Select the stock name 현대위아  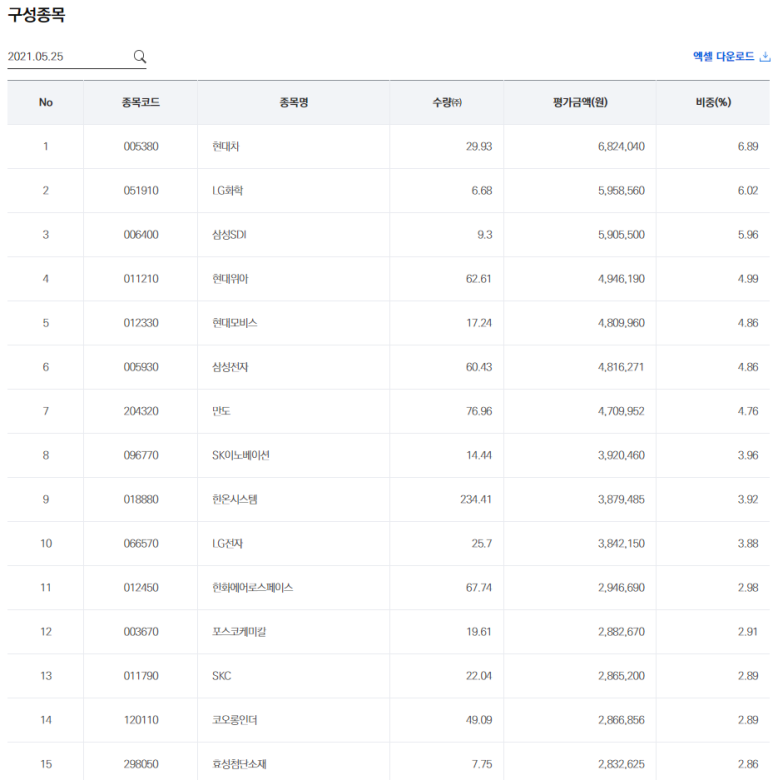click(230, 279)
